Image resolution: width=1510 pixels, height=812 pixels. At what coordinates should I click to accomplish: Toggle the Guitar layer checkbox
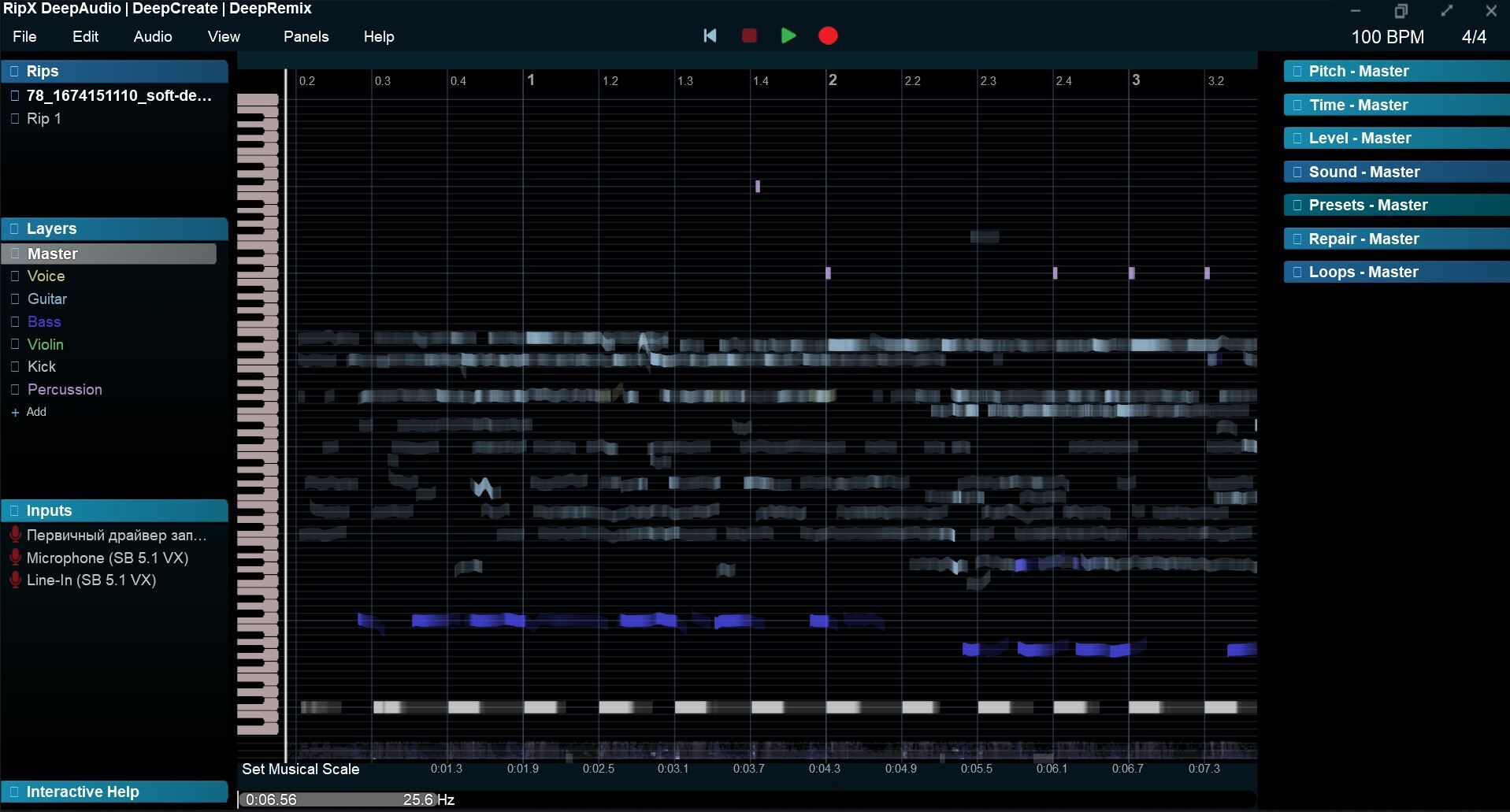(x=15, y=299)
